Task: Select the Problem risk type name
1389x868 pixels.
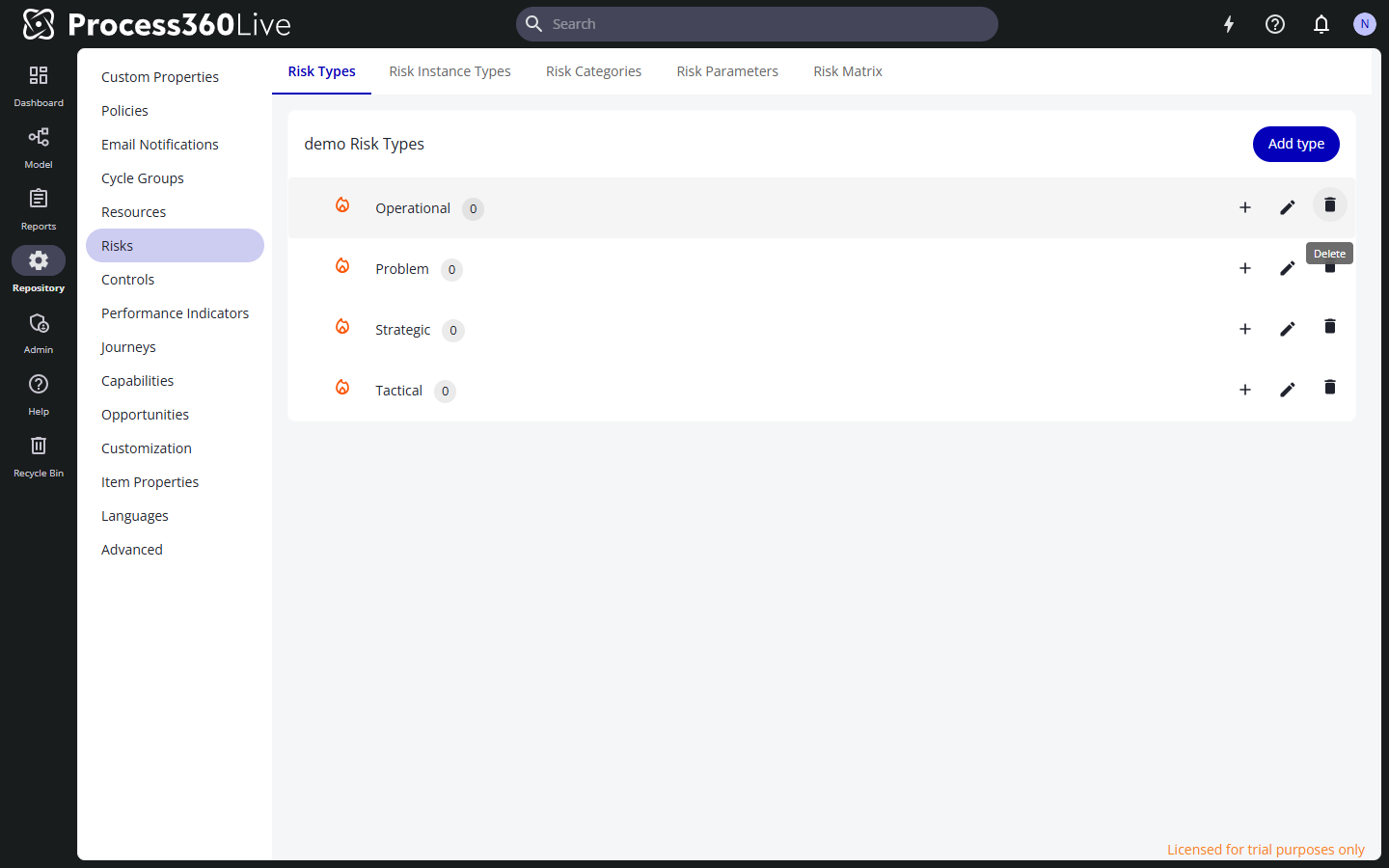Action: [402, 269]
